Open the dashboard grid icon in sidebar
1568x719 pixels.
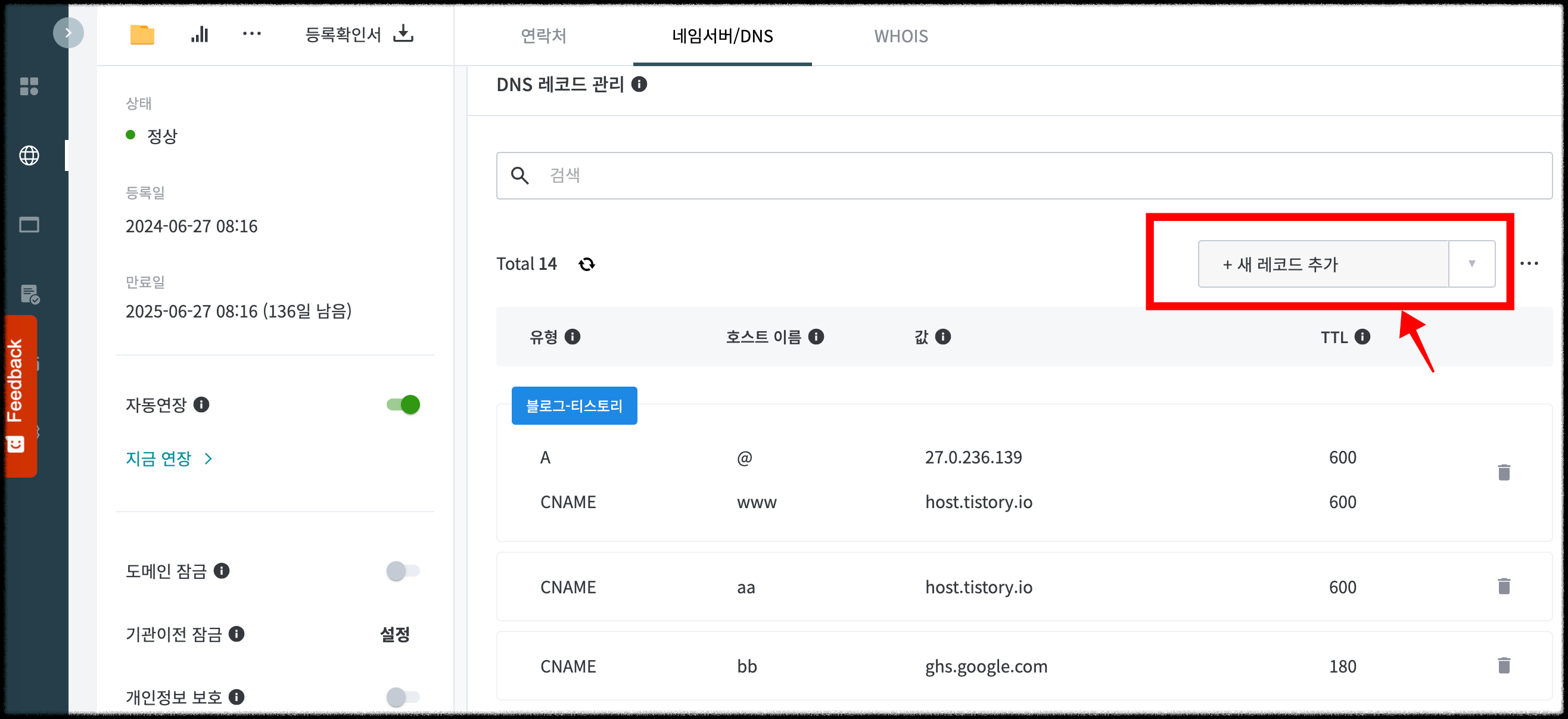point(29,86)
